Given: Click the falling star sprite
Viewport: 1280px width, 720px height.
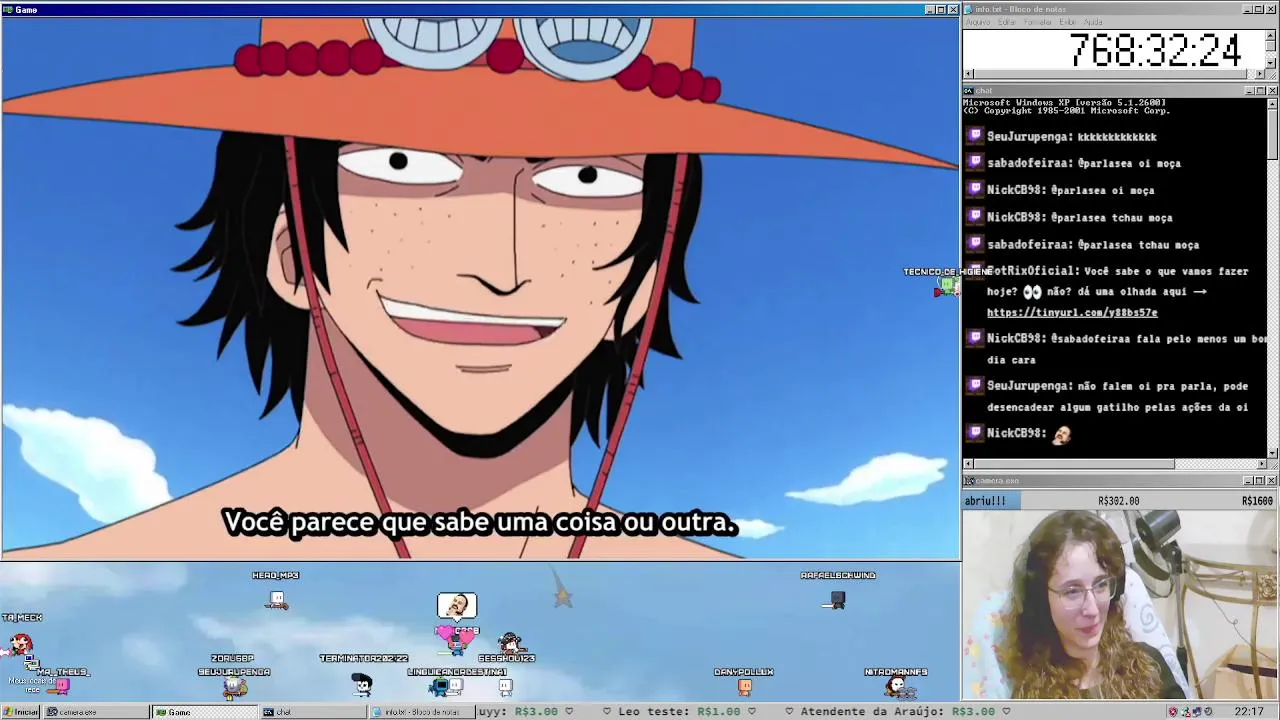Looking at the screenshot, I should pyautogui.click(x=563, y=596).
